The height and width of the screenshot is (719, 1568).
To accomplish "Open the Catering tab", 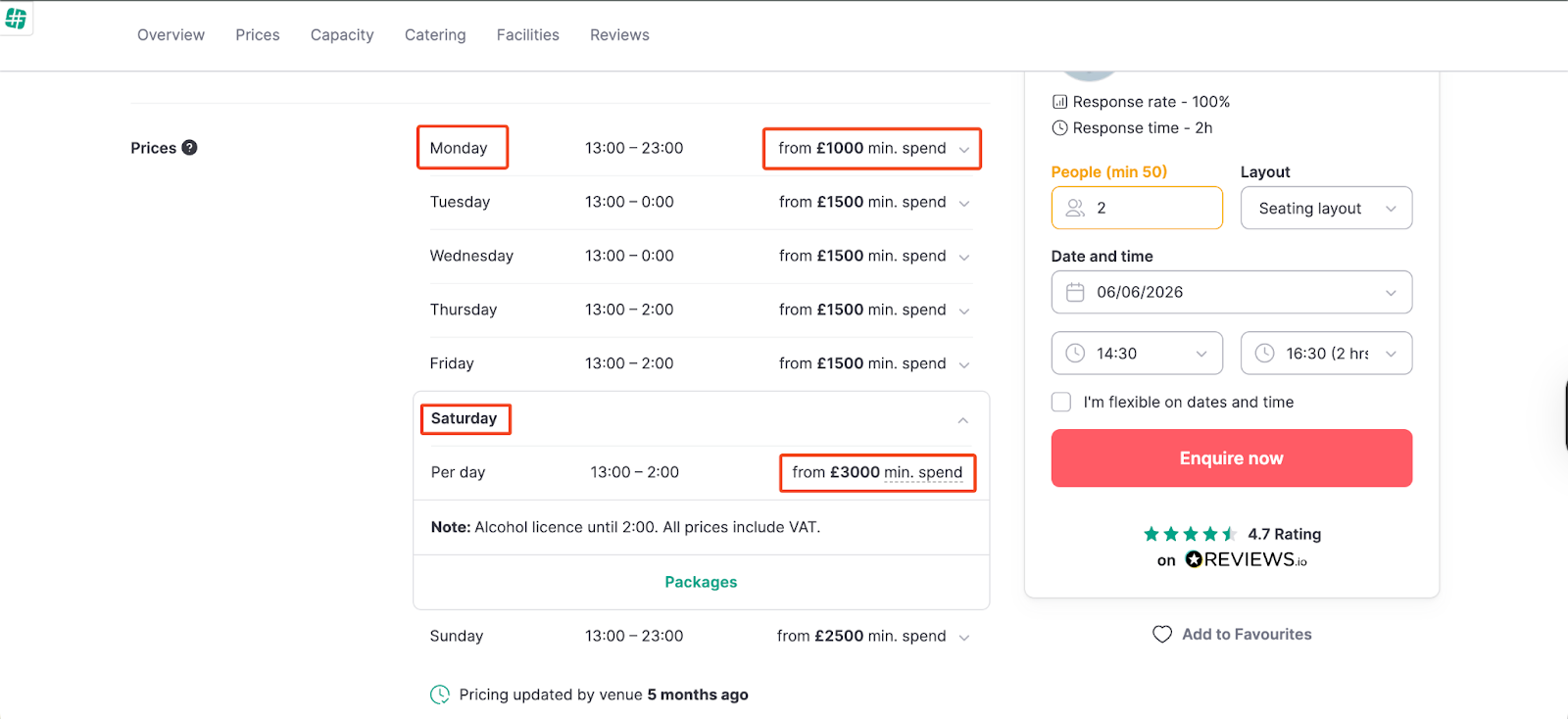I will pyautogui.click(x=435, y=35).
